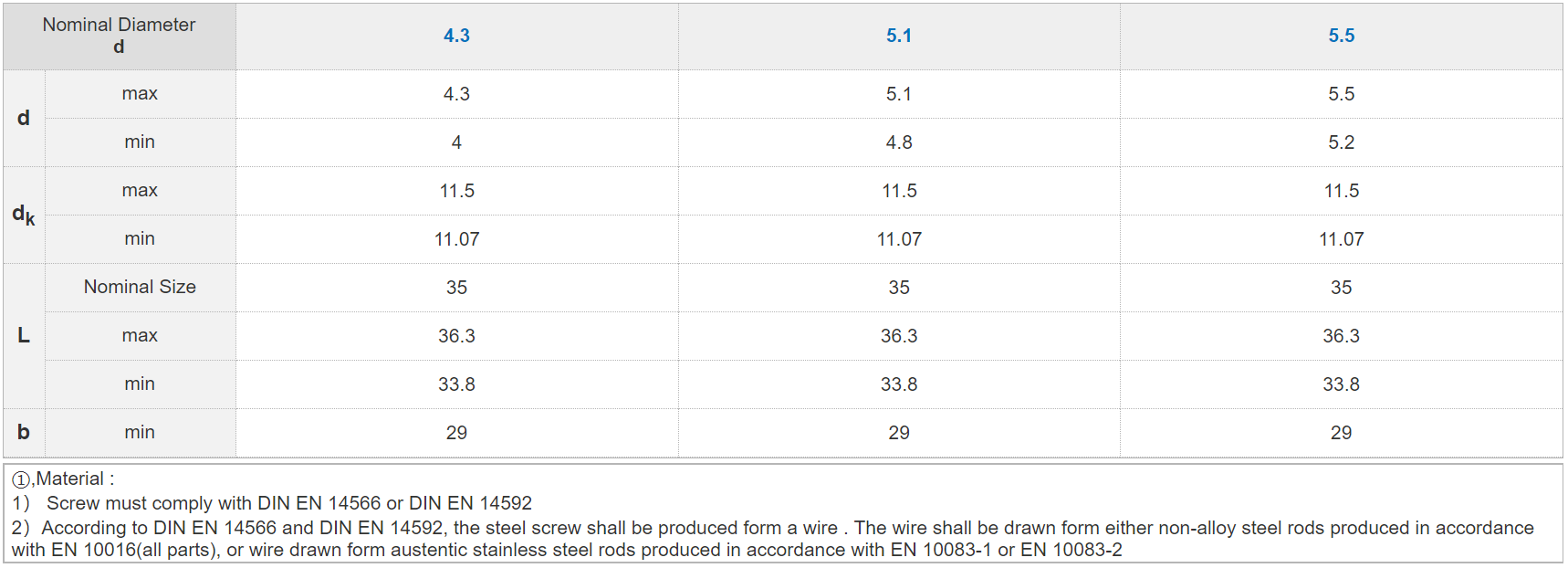Viewport: 1568px width, 568px height.
Task: Click the bold dk row label
Action: (x=24, y=215)
